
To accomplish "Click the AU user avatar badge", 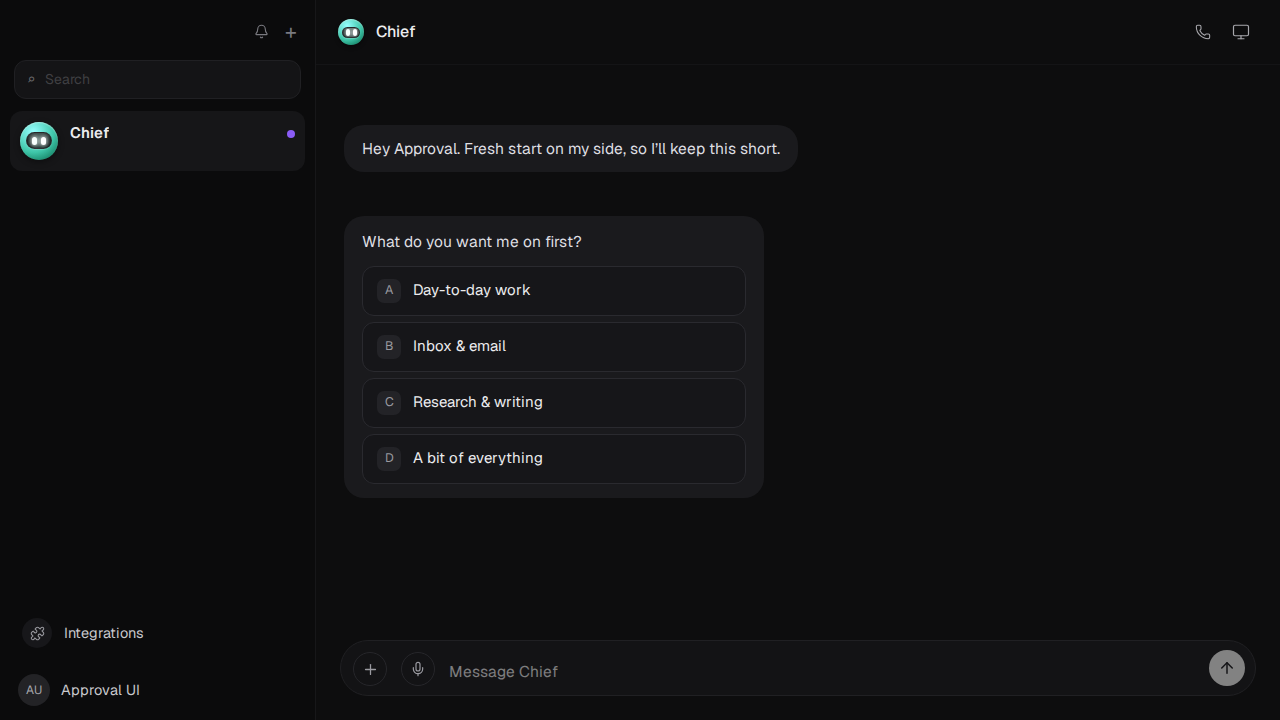I will [x=34, y=690].
